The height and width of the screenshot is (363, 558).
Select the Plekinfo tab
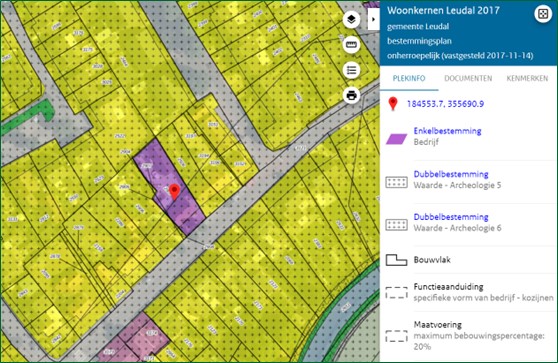point(409,78)
